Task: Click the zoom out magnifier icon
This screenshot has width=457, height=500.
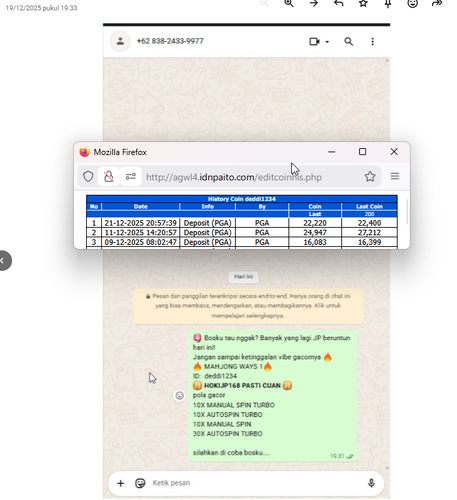Action: [264, 3]
